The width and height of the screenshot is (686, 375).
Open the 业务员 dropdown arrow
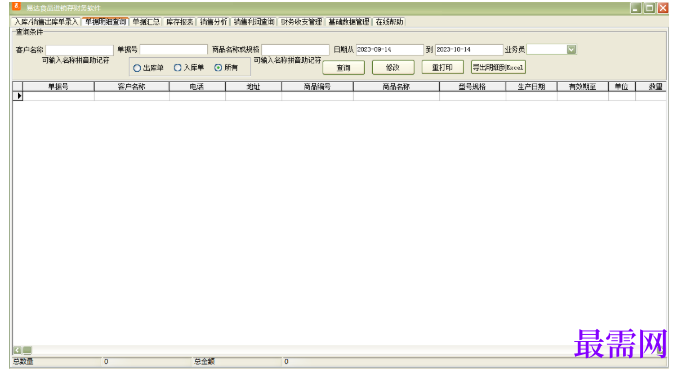(x=571, y=49)
